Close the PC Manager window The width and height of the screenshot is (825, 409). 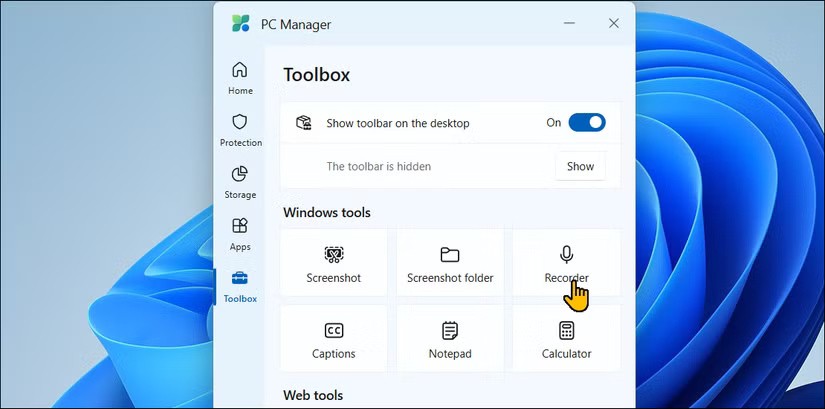[614, 23]
